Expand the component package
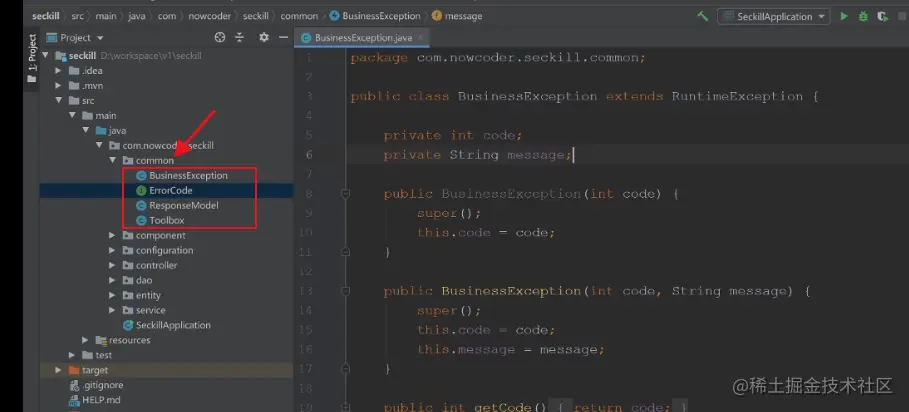Image resolution: width=909 pixels, height=412 pixels. pos(113,235)
